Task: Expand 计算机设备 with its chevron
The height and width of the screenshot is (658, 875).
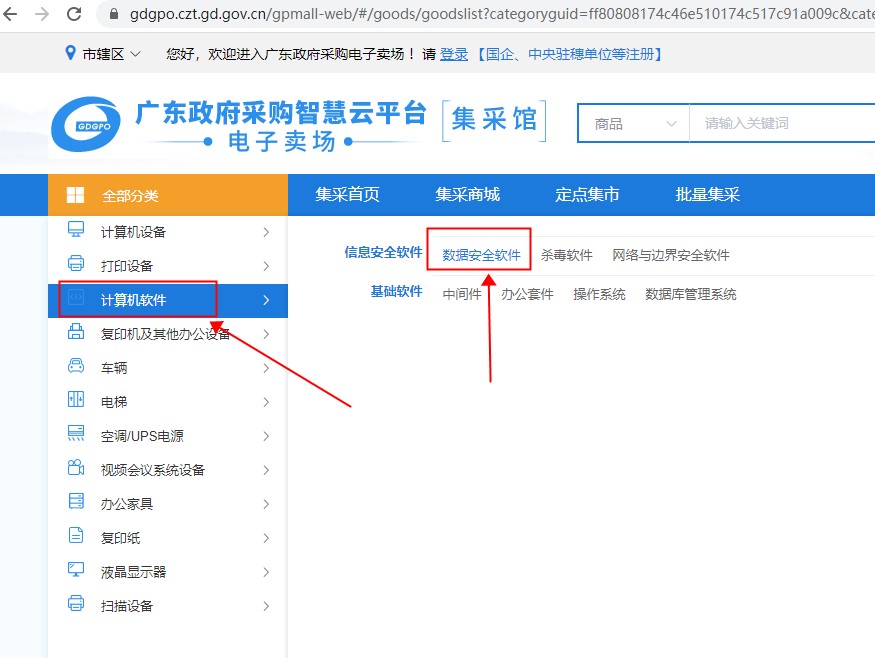Action: point(266,232)
